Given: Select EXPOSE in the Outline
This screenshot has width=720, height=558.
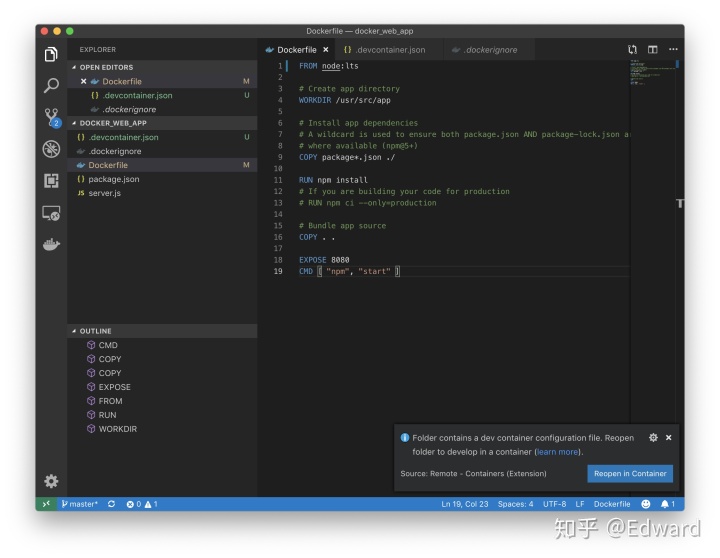Looking at the screenshot, I should [163, 387].
